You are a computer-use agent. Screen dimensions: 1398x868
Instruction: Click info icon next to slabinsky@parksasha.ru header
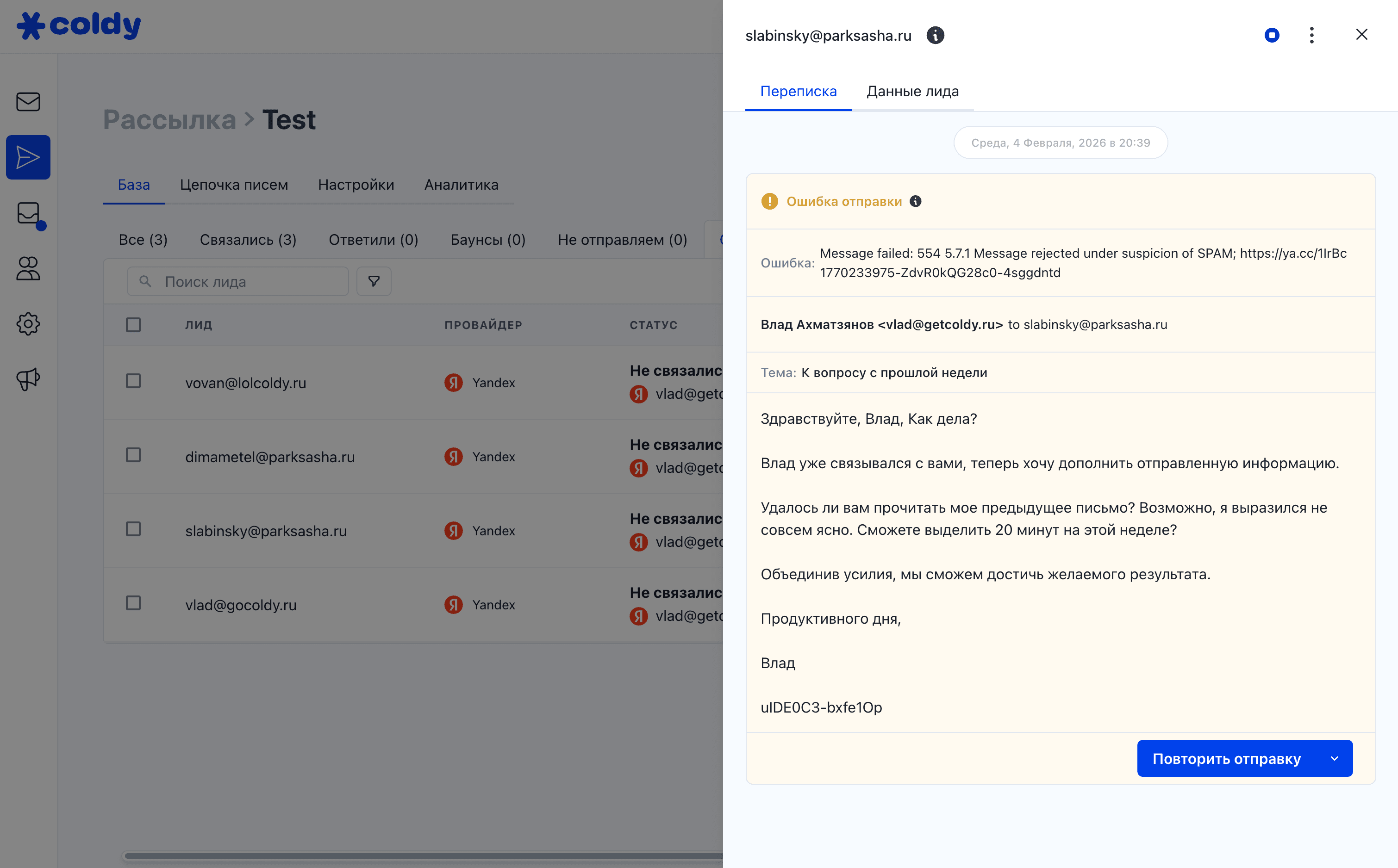935,36
